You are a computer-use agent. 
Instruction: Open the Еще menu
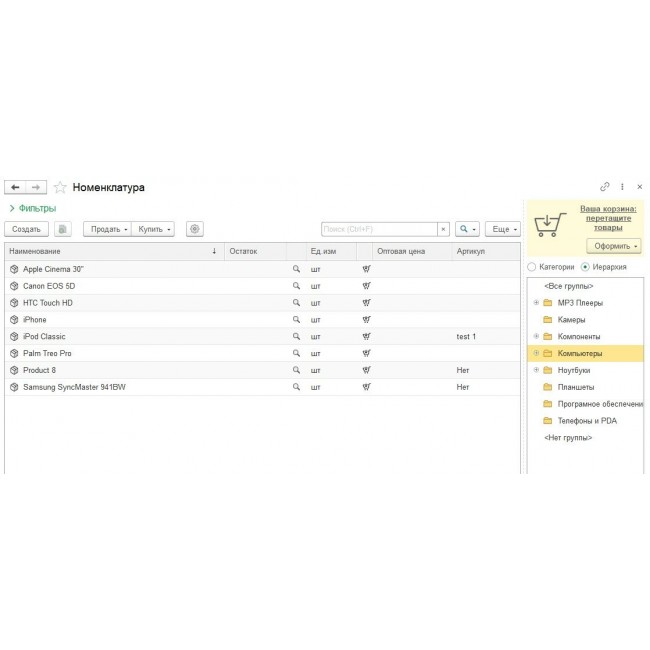tap(502, 229)
